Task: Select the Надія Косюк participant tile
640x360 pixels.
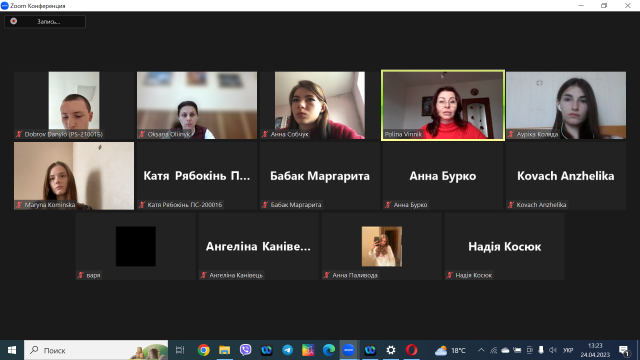Action: (504, 247)
